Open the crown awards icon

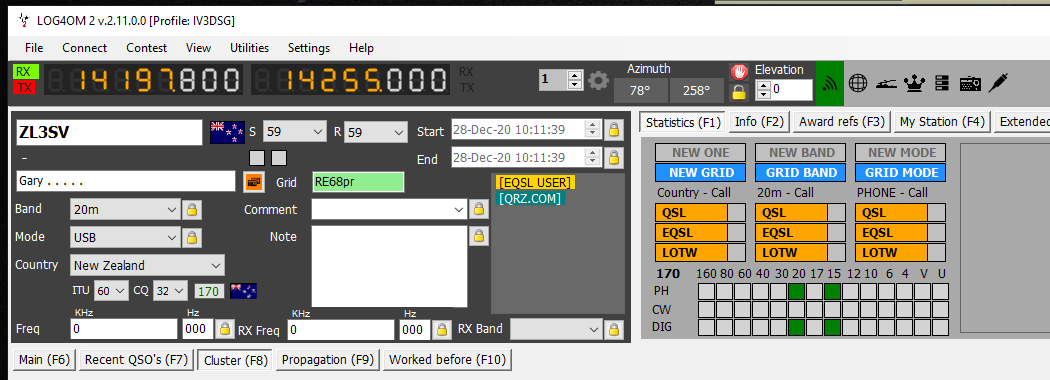coord(914,83)
